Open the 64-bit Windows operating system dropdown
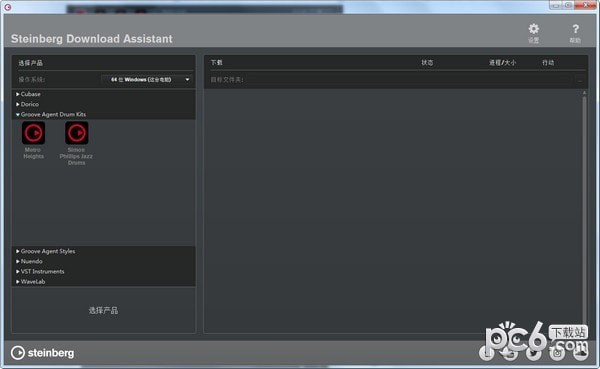The width and height of the screenshot is (600, 369). click(x=146, y=80)
